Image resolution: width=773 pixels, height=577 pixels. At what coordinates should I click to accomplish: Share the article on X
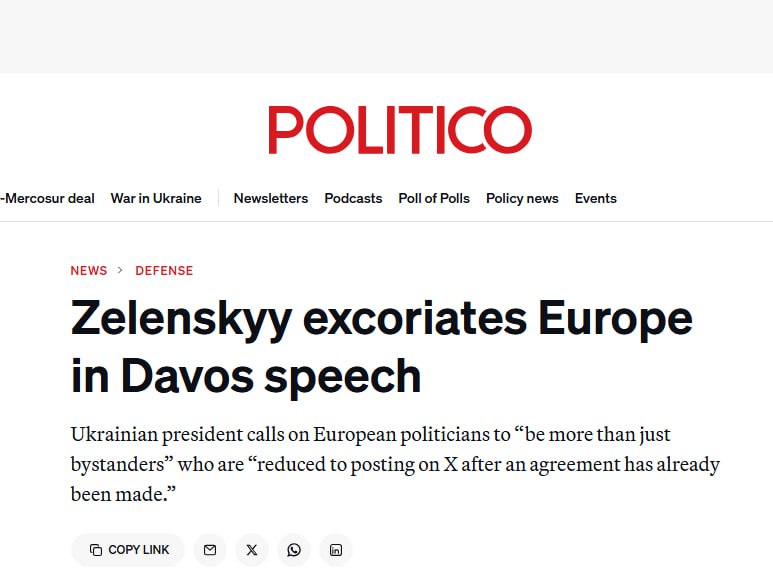(x=252, y=550)
